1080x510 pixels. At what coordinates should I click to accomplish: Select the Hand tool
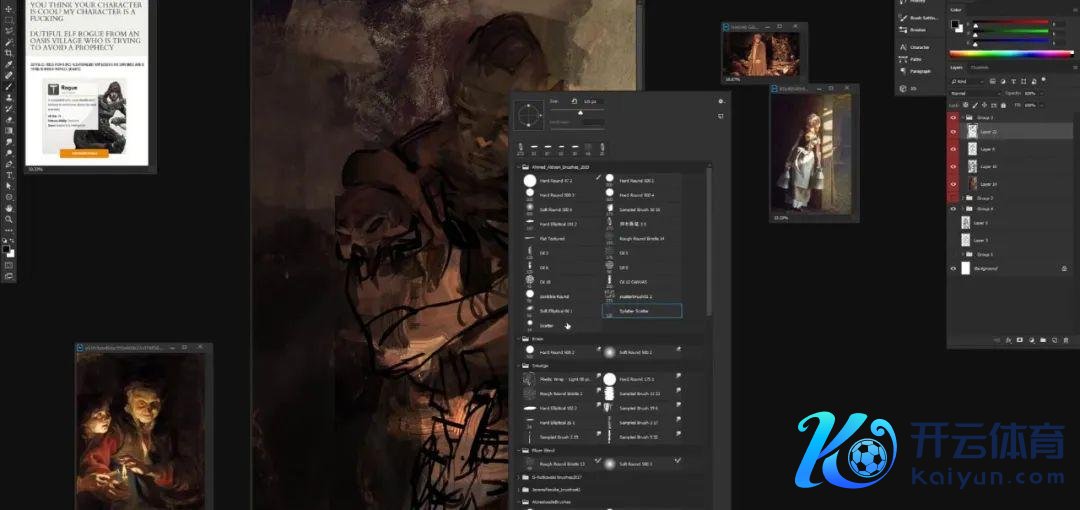(9, 207)
